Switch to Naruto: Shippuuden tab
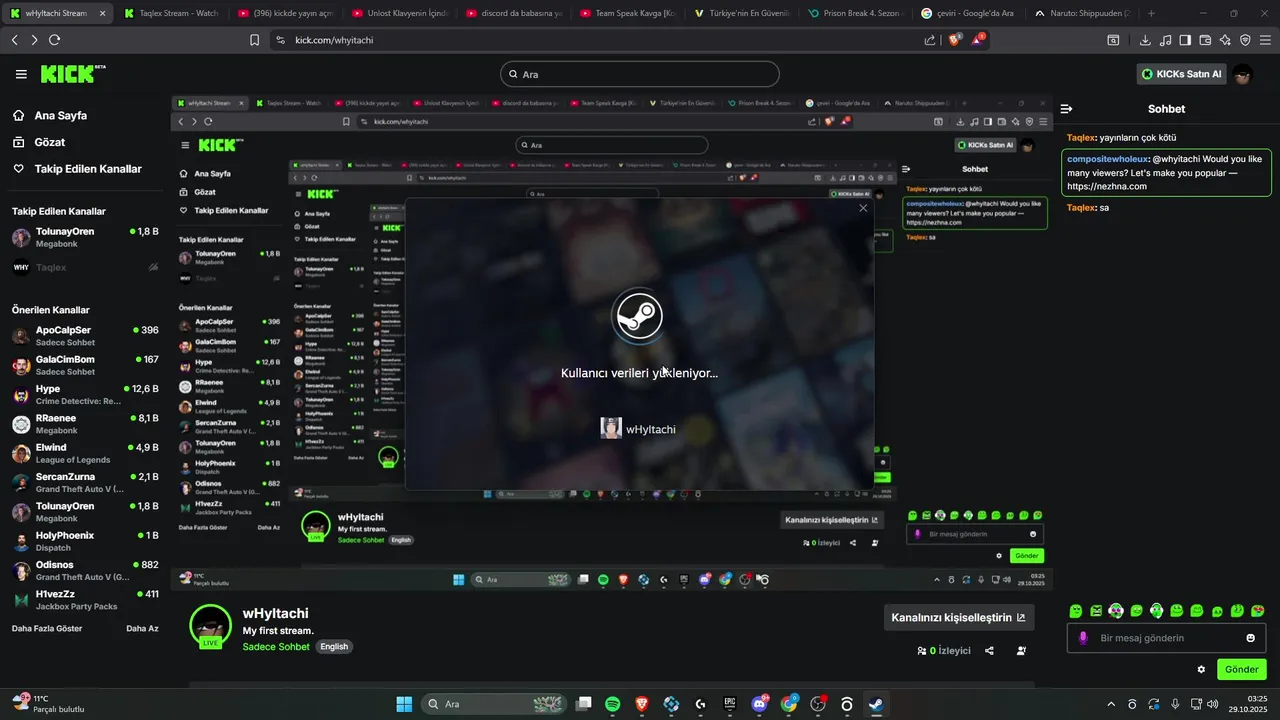Viewport: 1280px width, 720px height. point(1081,14)
